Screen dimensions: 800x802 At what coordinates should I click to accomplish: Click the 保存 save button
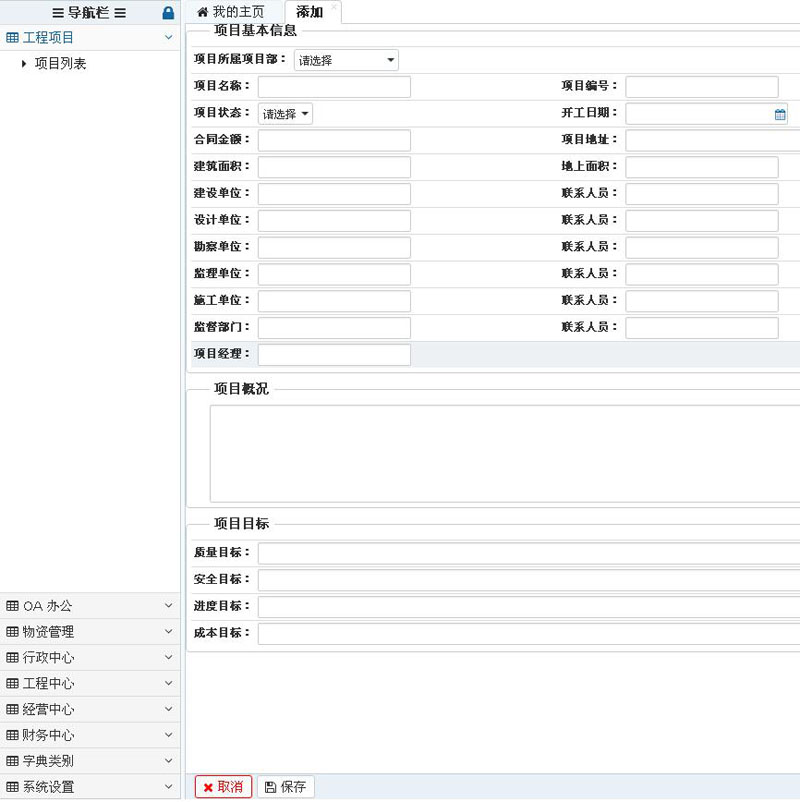coord(286,787)
